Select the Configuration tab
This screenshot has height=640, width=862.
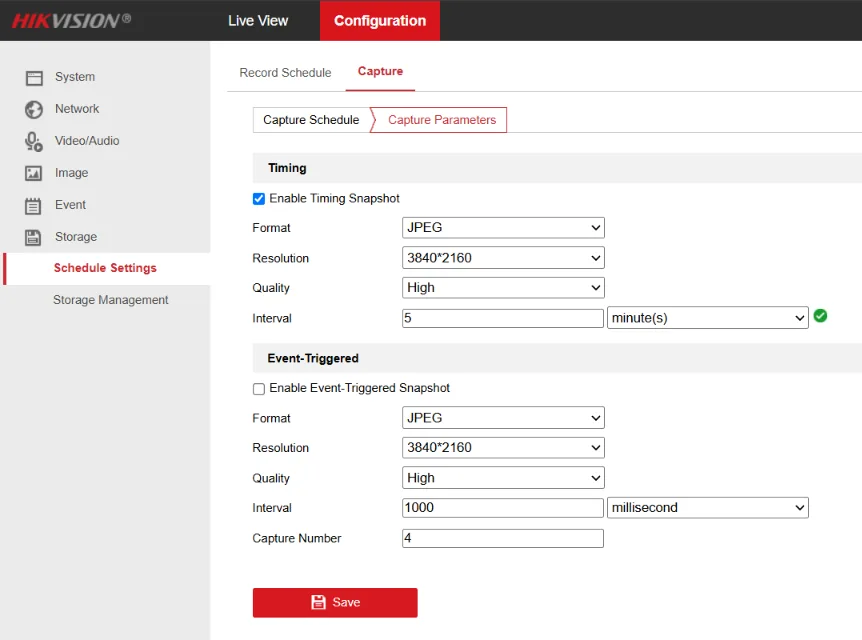pos(380,20)
